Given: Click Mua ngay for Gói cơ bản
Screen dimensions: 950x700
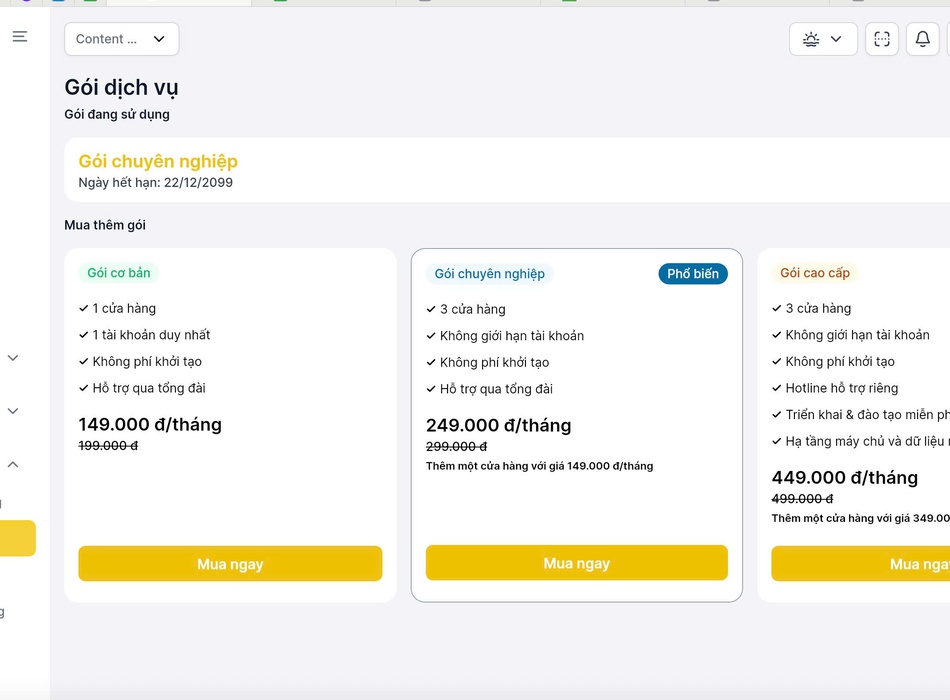Looking at the screenshot, I should point(230,564).
